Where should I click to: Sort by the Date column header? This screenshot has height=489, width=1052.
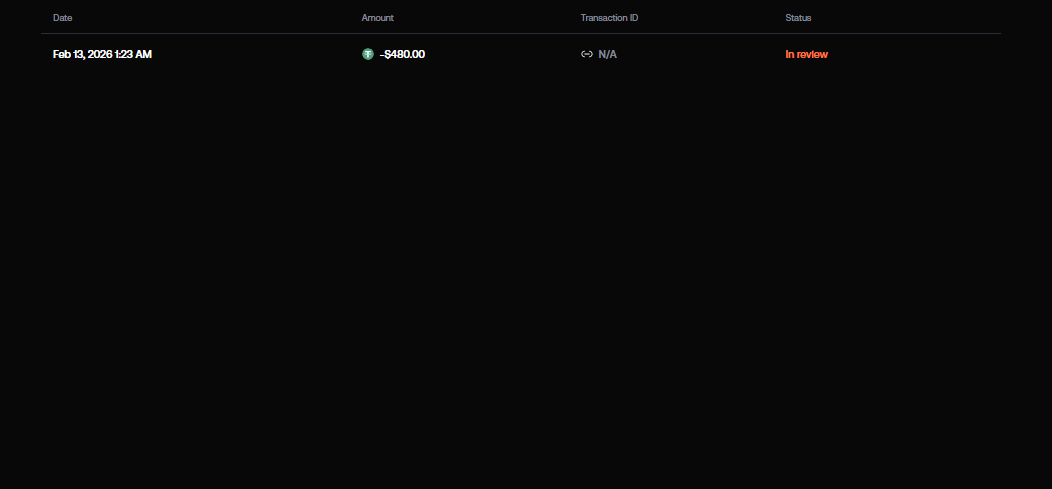click(x=63, y=18)
